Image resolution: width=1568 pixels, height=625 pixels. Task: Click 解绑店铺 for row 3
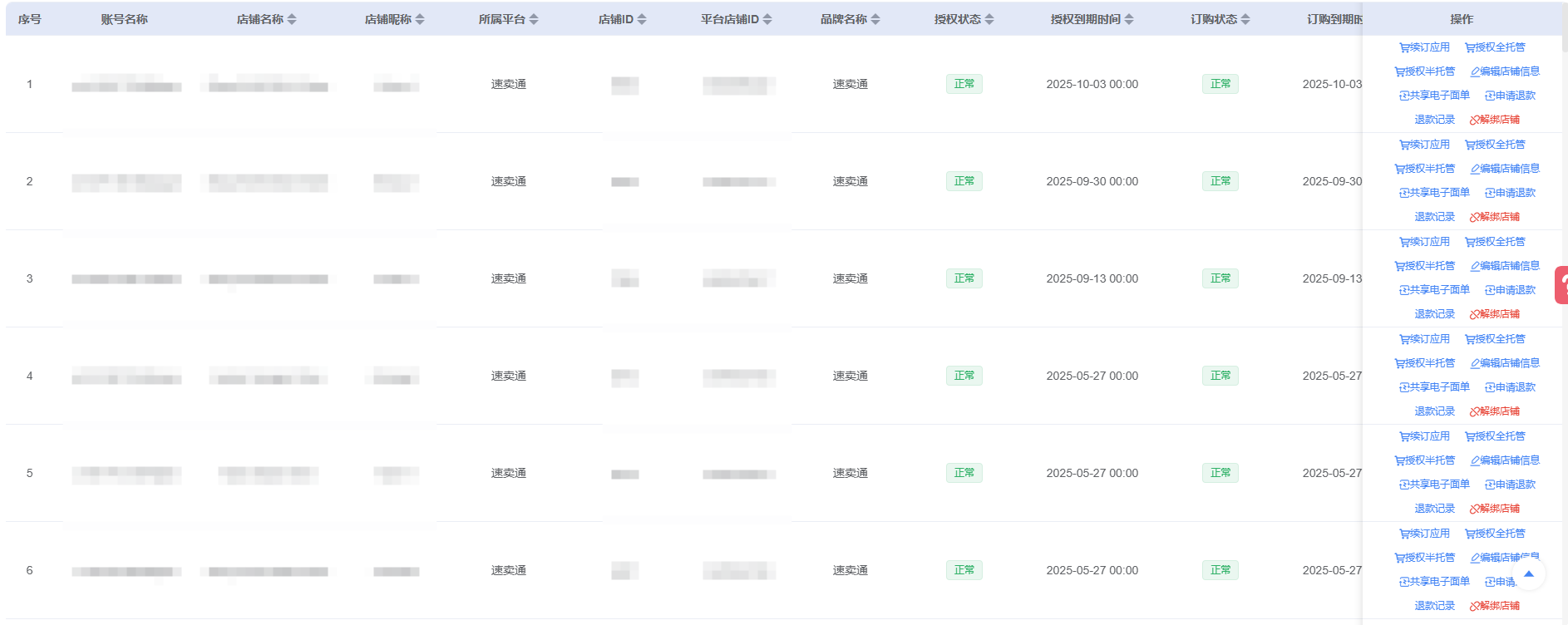pos(1495,314)
